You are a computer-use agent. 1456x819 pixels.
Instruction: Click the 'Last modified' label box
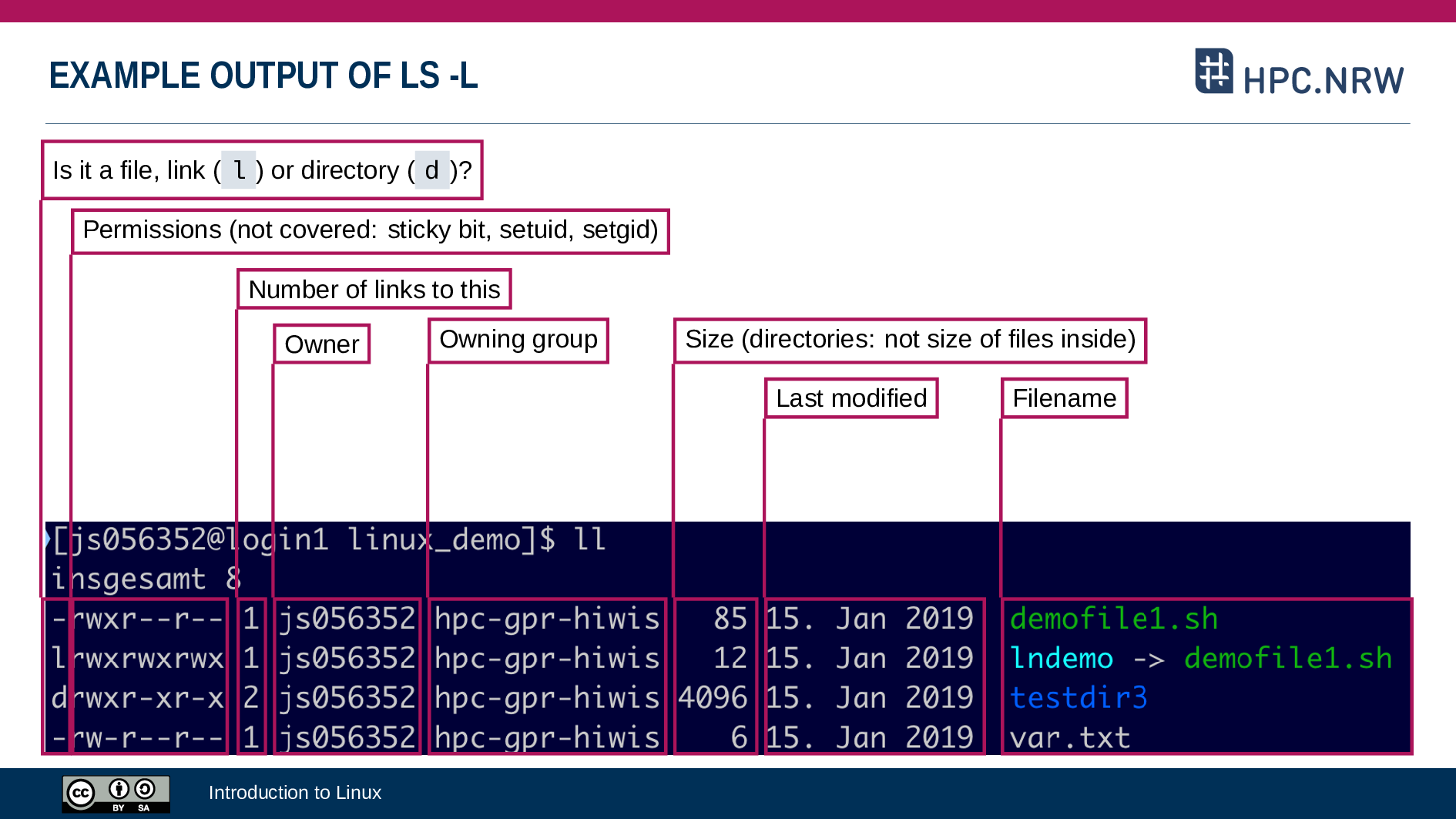pyautogui.click(x=850, y=398)
